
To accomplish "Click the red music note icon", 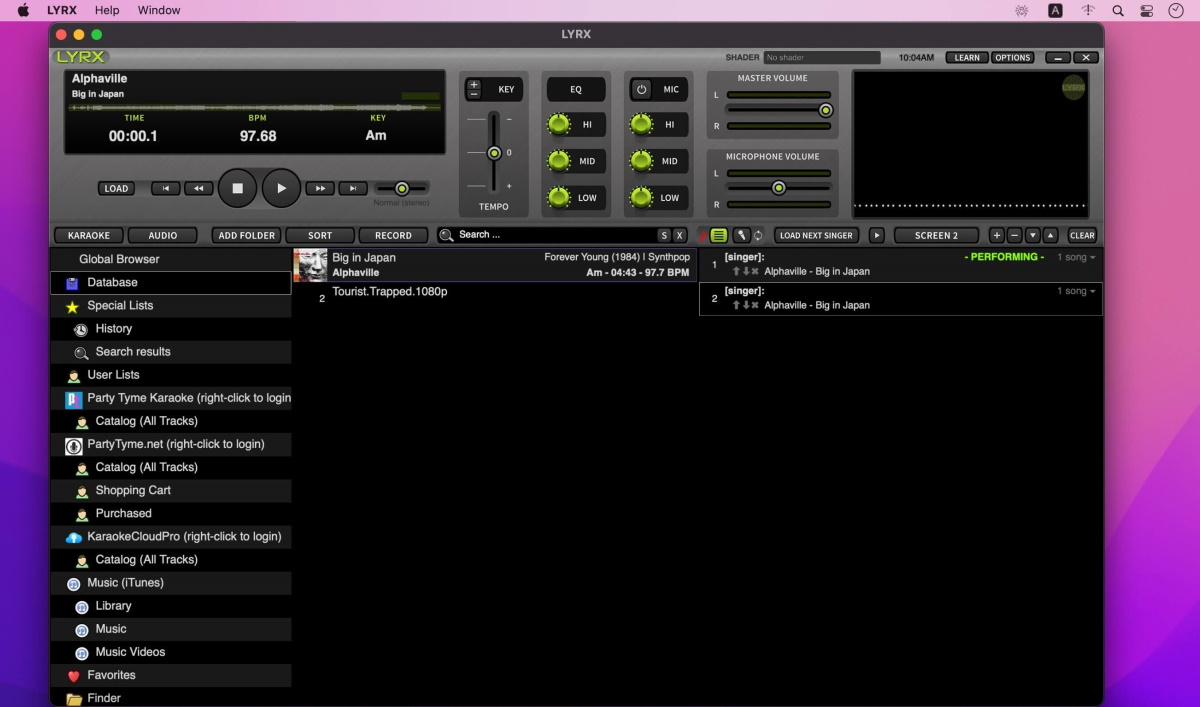I will pyautogui.click(x=703, y=236).
